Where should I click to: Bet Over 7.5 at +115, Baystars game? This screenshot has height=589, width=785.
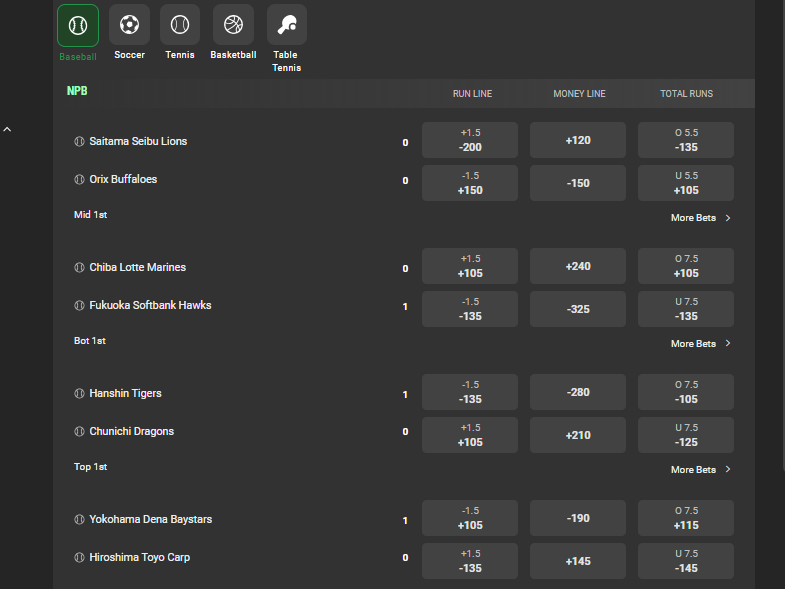click(x=686, y=518)
